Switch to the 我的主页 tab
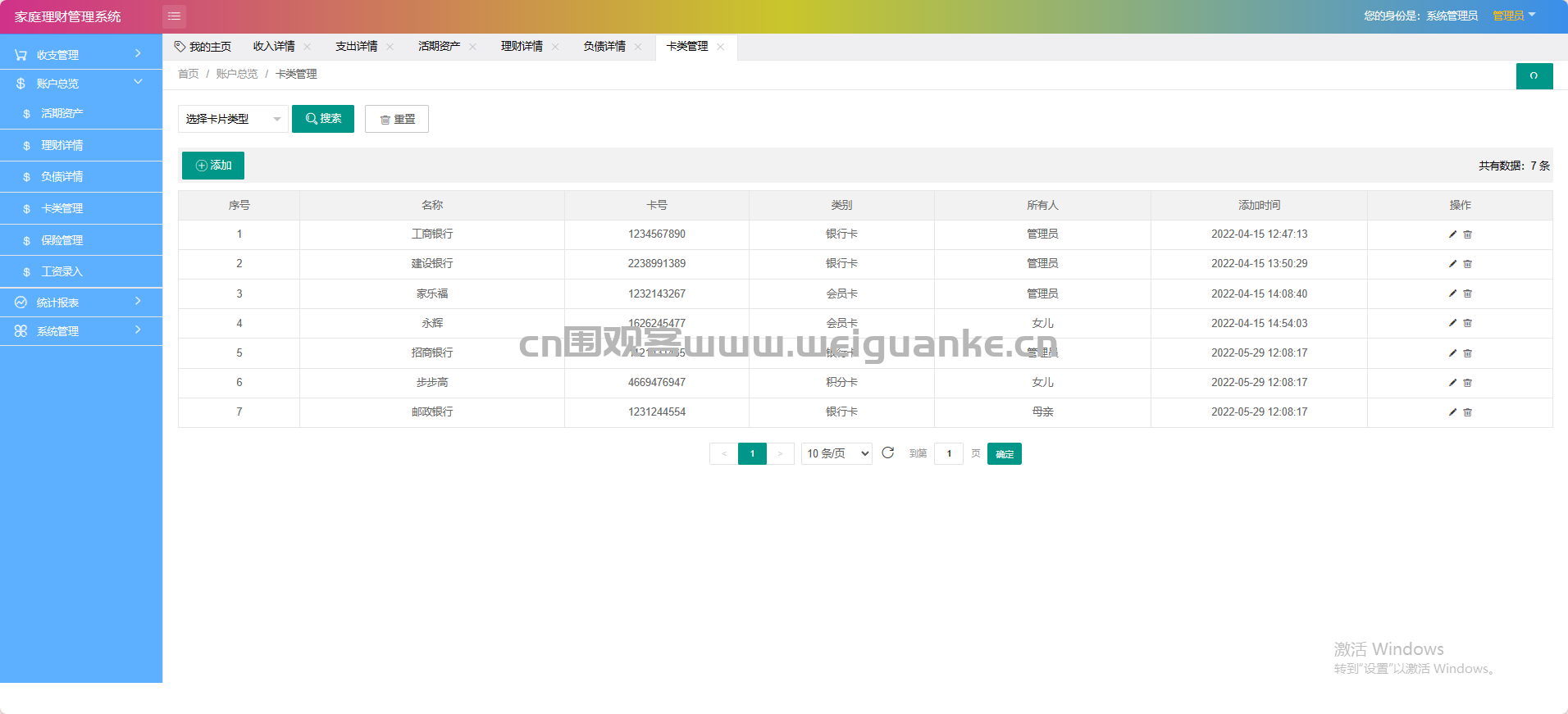Image resolution: width=1568 pixels, height=714 pixels. point(203,47)
